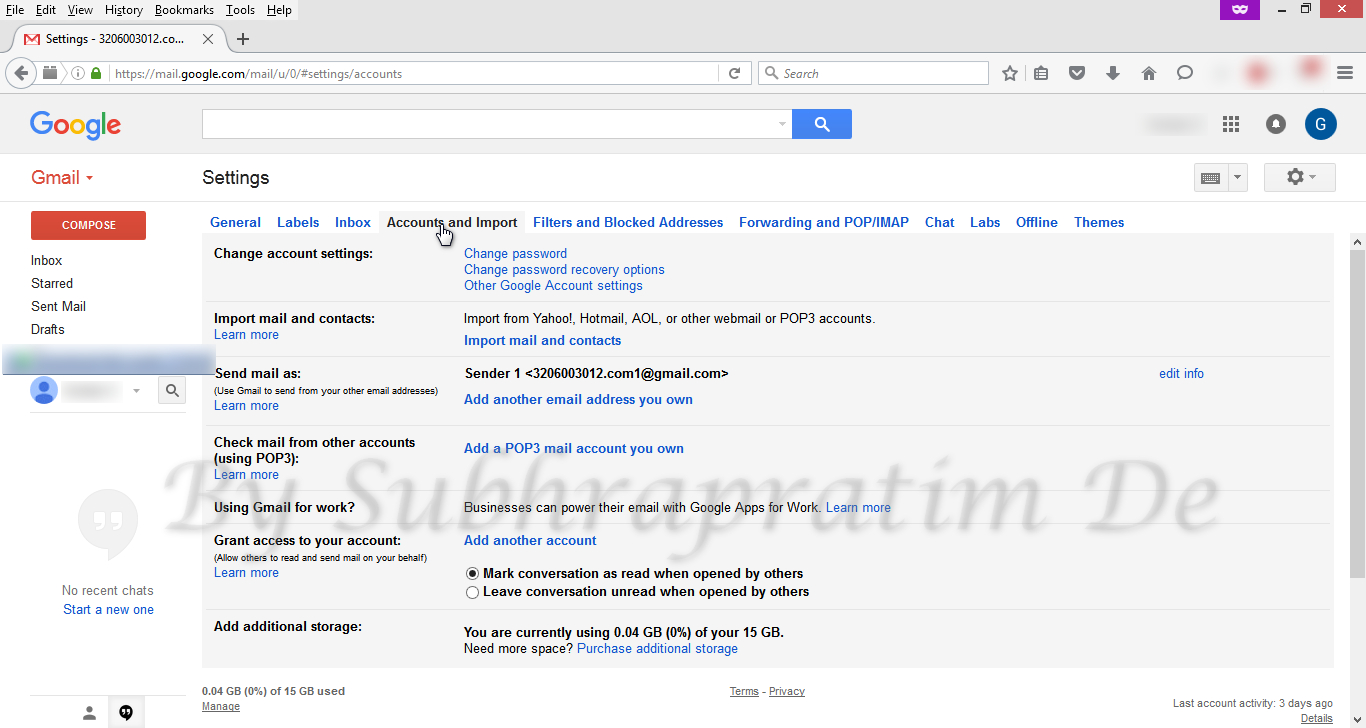Click the Details link for account activity
This screenshot has width=1366, height=728.
point(1316,719)
